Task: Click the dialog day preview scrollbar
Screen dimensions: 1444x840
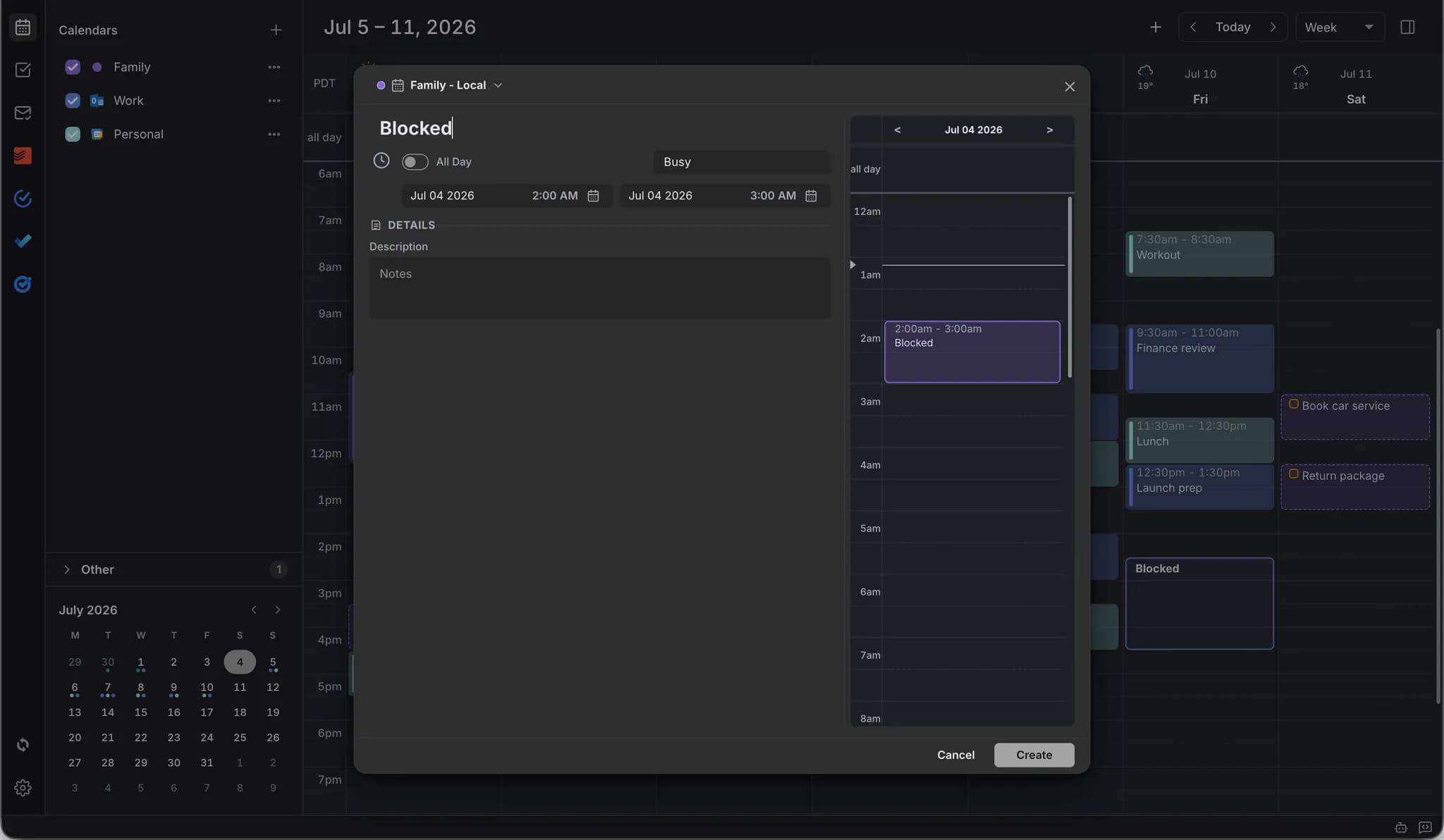Action: [x=1070, y=287]
